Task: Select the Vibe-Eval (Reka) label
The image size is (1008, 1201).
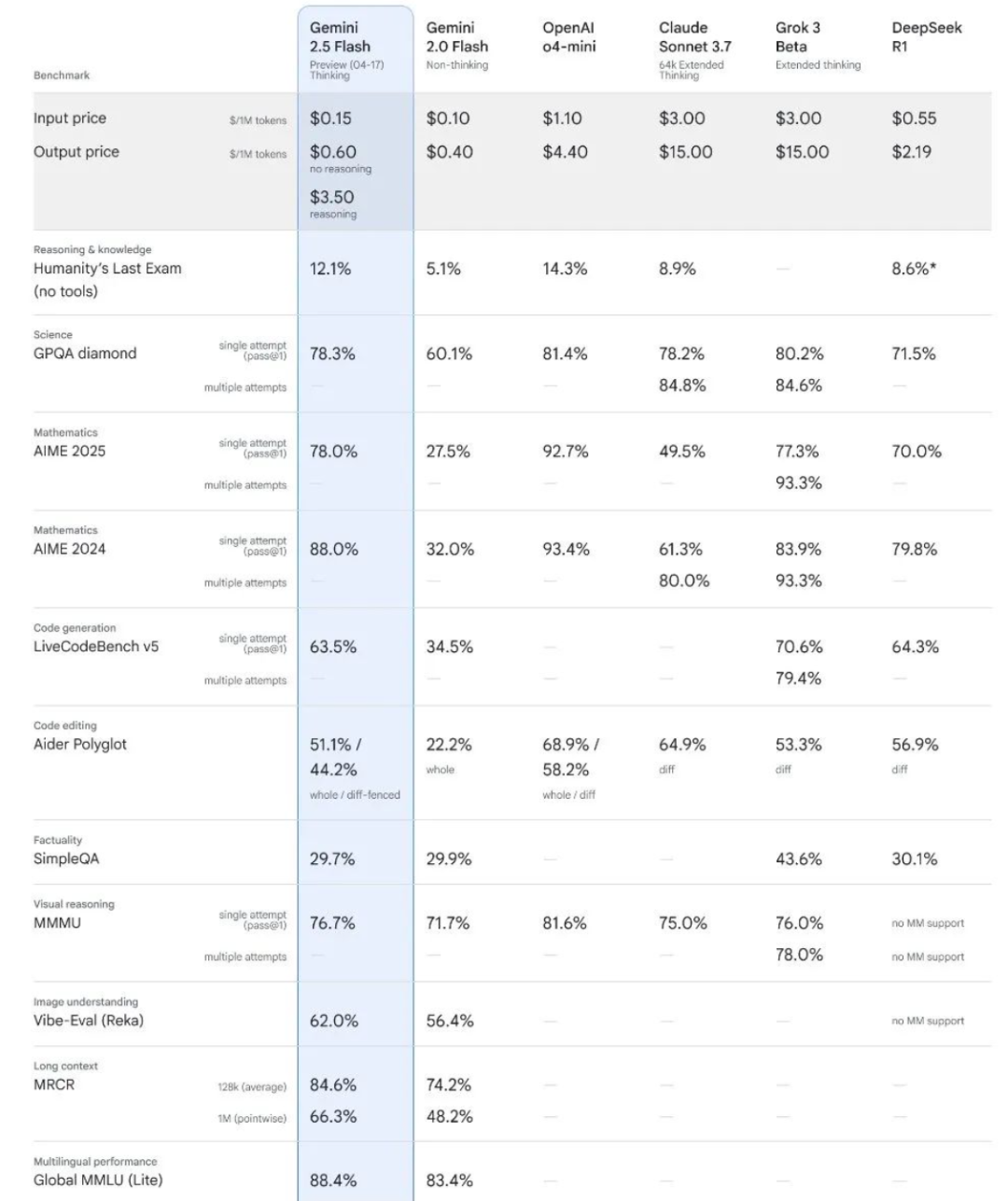Action: pos(89,1021)
